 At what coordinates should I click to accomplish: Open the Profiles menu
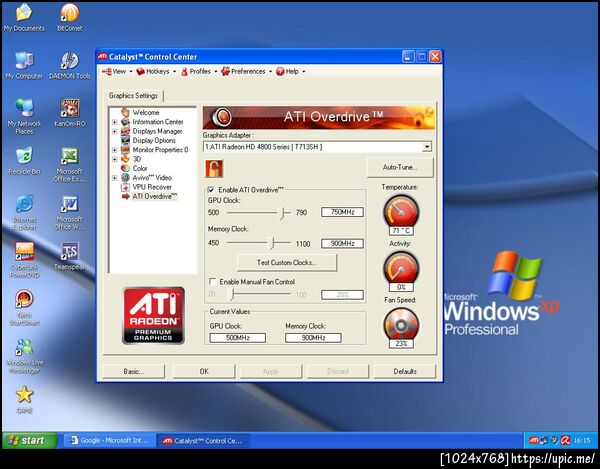pyautogui.click(x=199, y=72)
